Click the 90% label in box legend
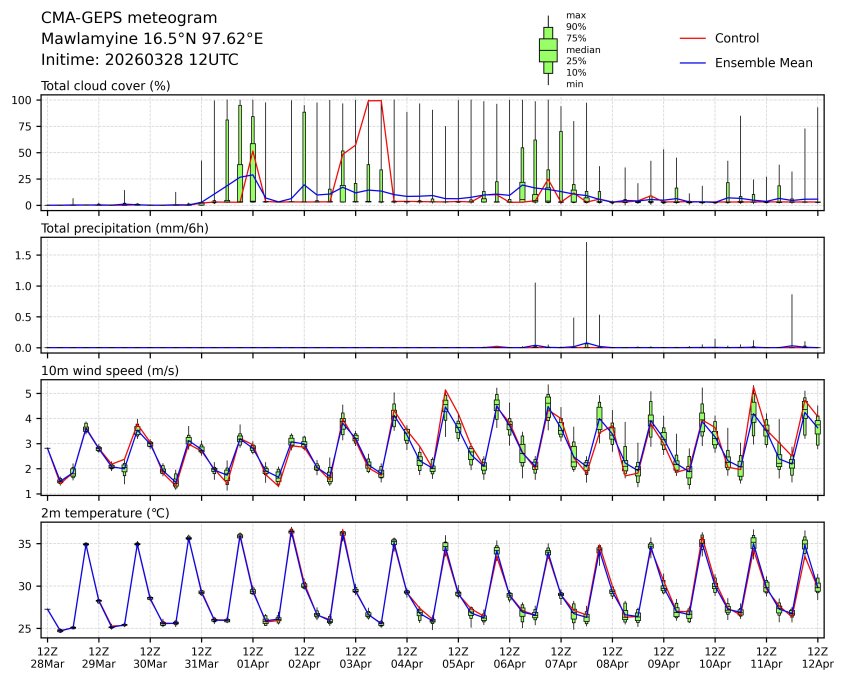 tap(576, 26)
